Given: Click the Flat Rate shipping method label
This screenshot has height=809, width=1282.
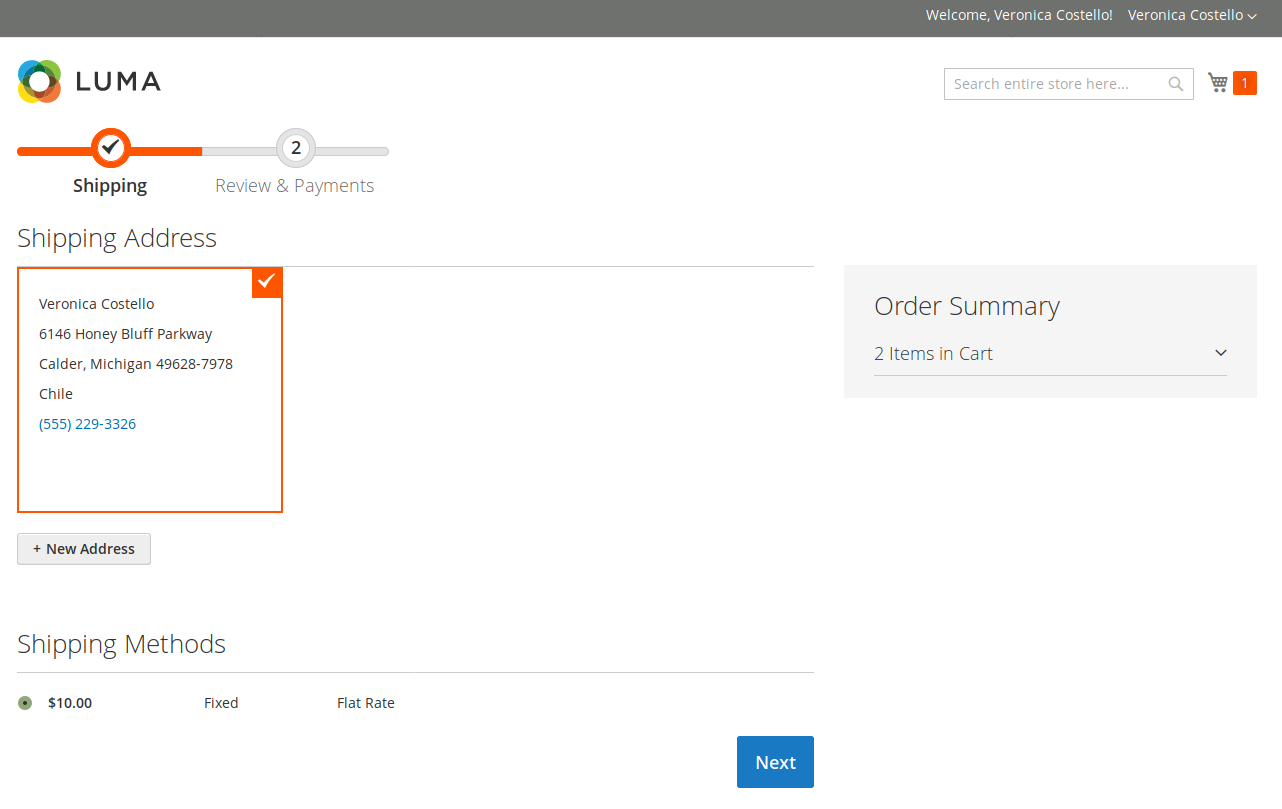Looking at the screenshot, I should pos(365,703).
